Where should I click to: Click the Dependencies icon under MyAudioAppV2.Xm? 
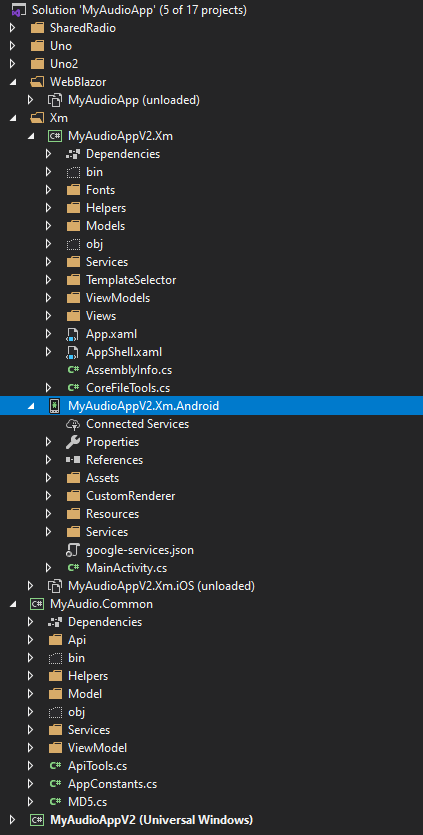pyautogui.click(x=73, y=154)
